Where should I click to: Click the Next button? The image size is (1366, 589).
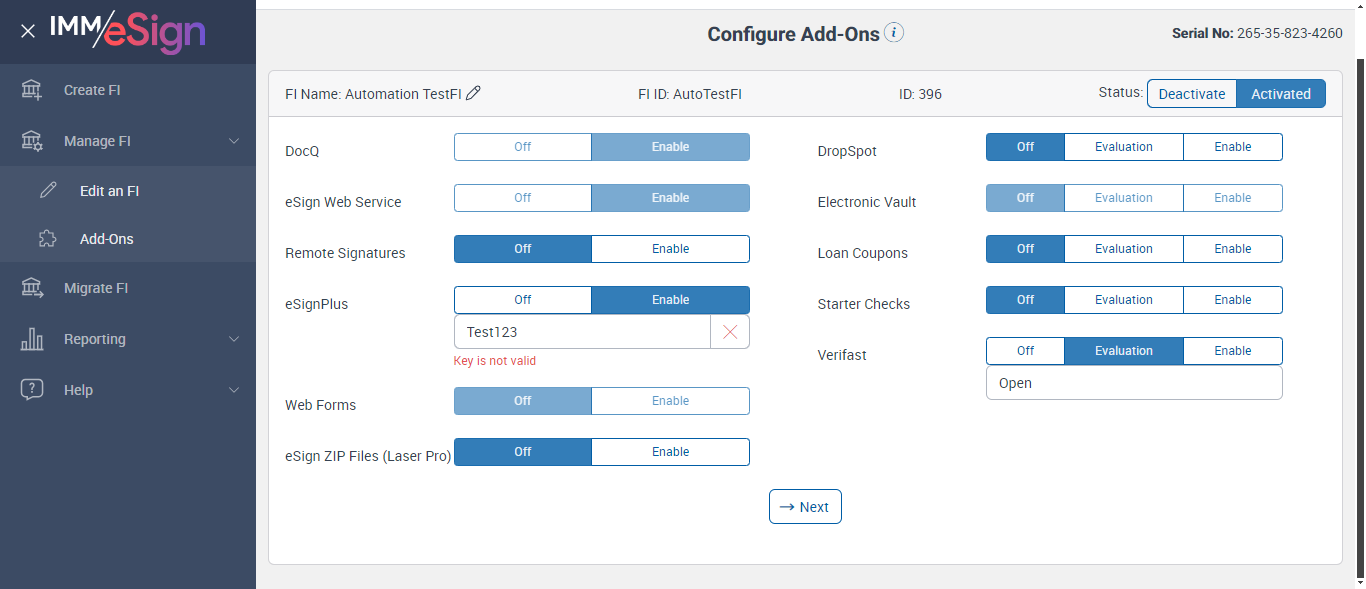click(x=805, y=507)
